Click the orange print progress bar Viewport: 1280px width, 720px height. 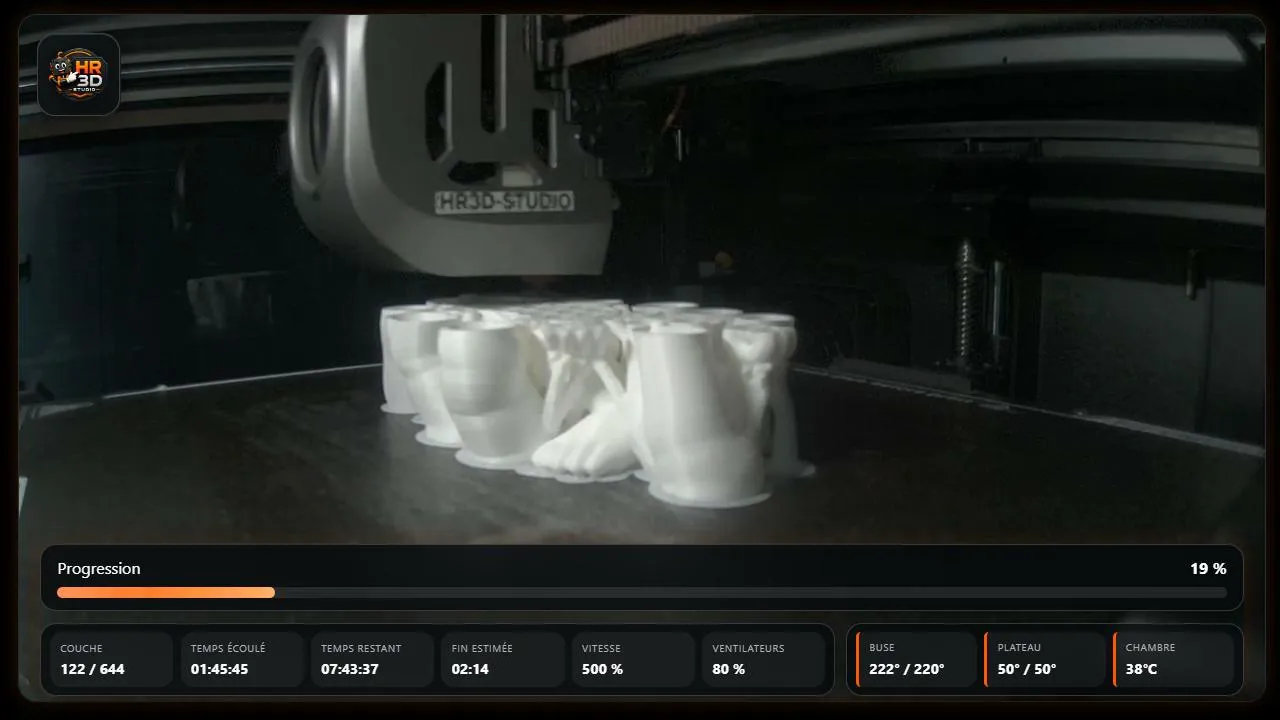click(x=642, y=592)
